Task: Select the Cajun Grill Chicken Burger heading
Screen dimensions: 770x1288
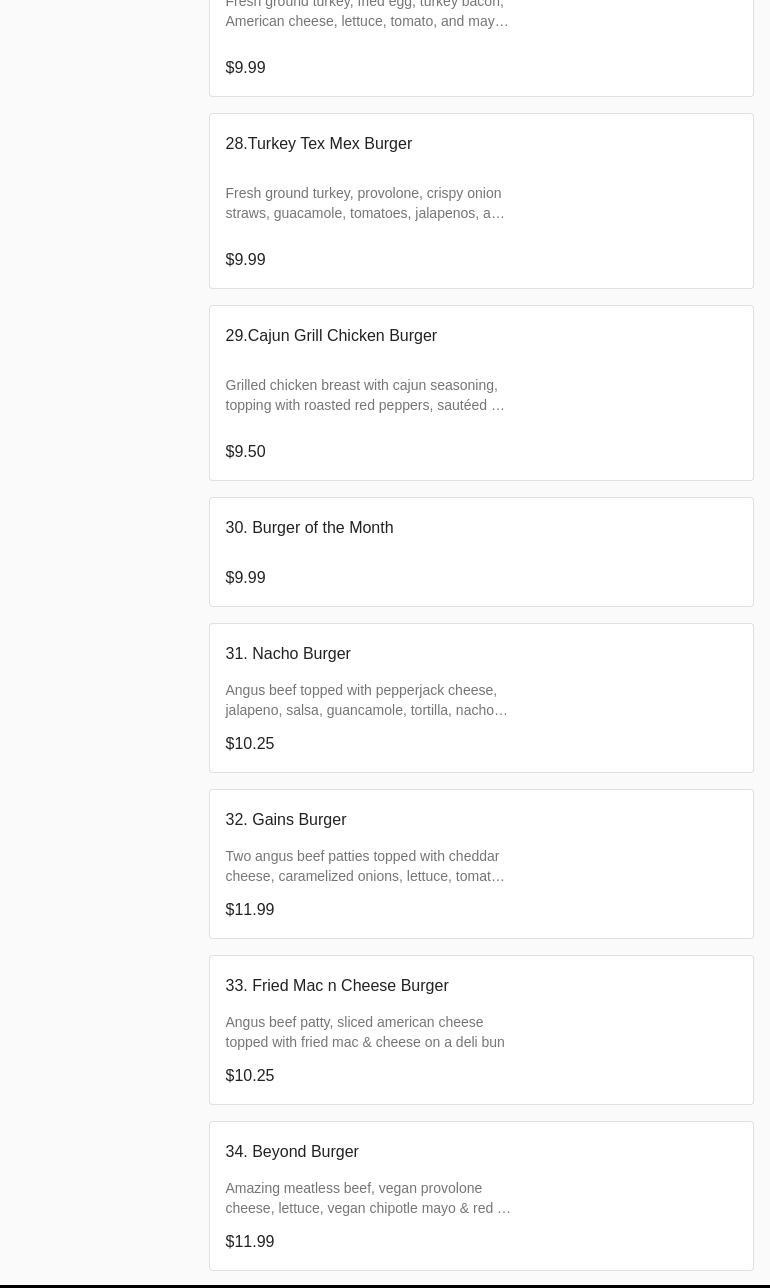Action: point(331,336)
